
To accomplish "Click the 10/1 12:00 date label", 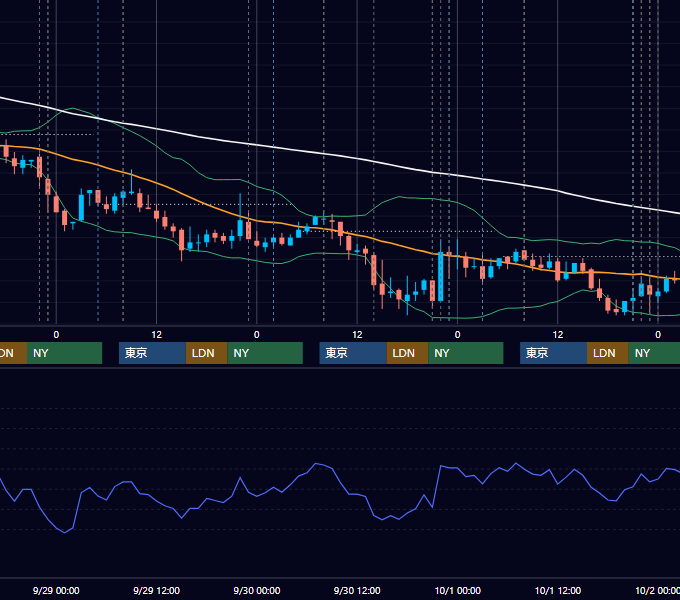I will pos(558,590).
